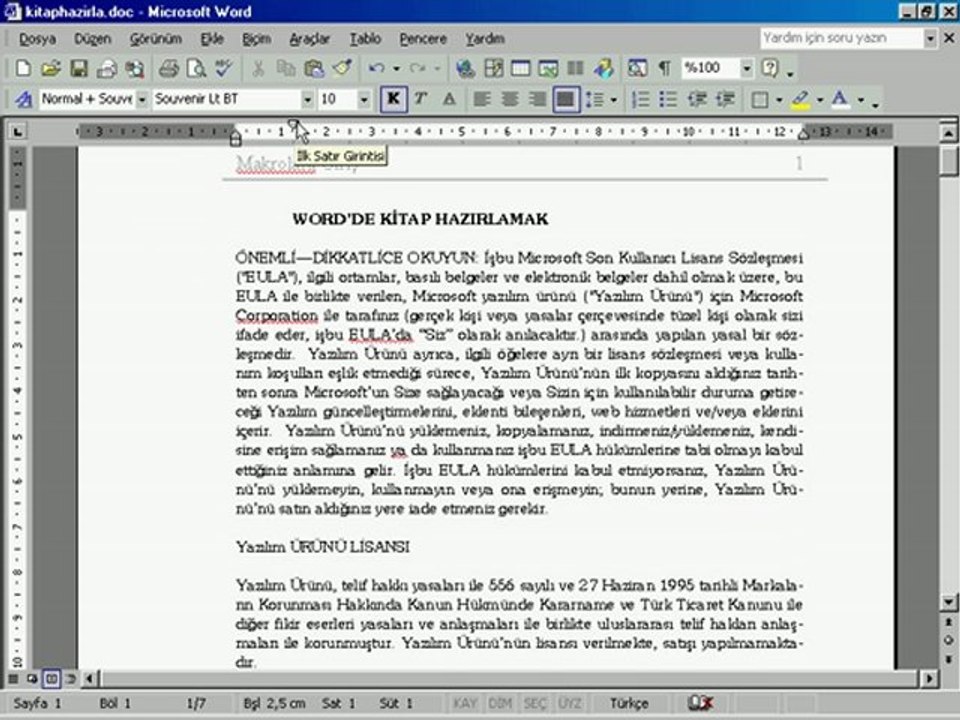Open the font name dropdown Souvenir Lt BT
This screenshot has height=720, width=960.
307,99
